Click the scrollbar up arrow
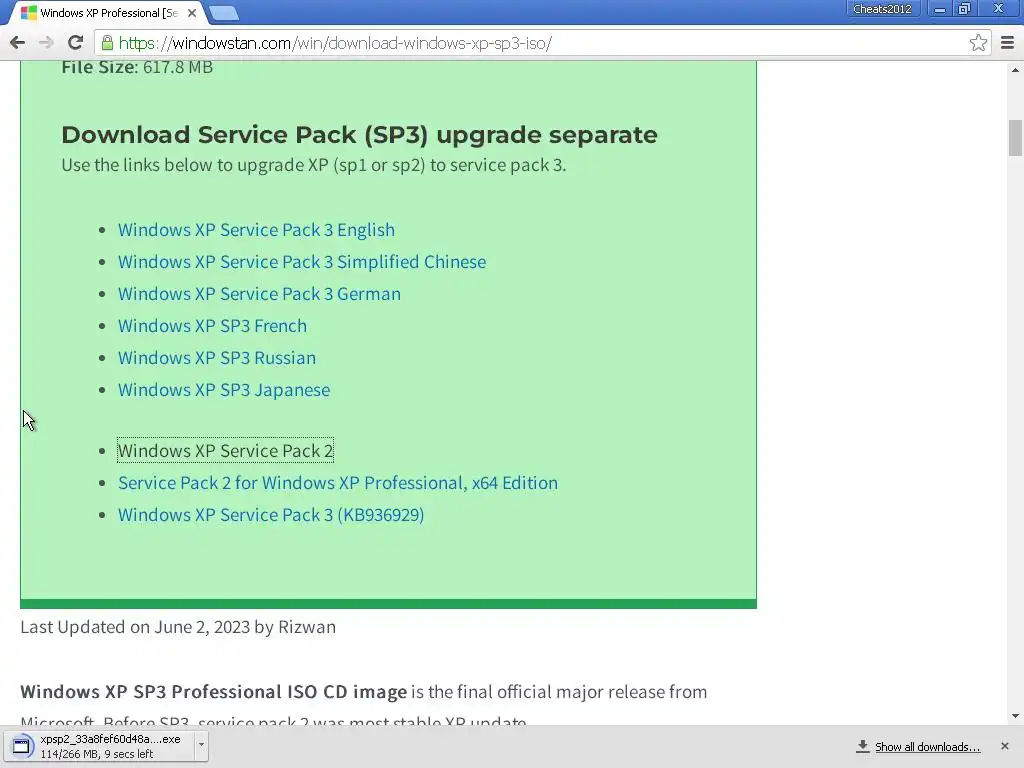This screenshot has width=1024, height=768. click(1015, 69)
